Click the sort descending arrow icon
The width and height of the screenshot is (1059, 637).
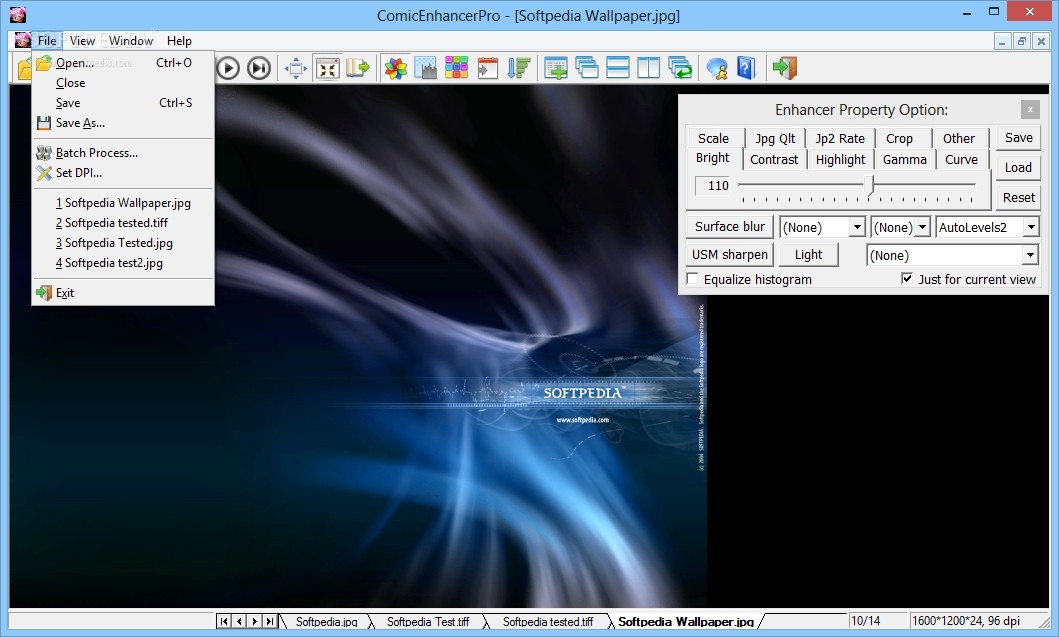coord(518,68)
